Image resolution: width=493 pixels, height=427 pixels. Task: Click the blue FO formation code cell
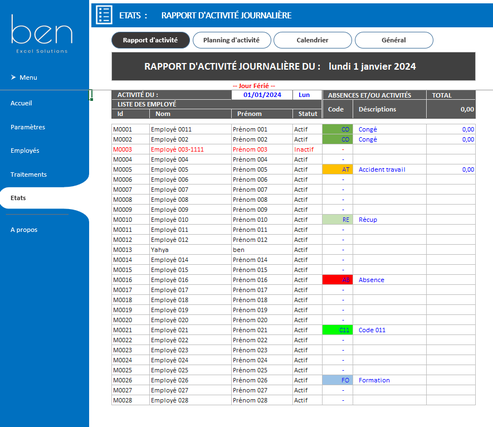click(x=337, y=380)
